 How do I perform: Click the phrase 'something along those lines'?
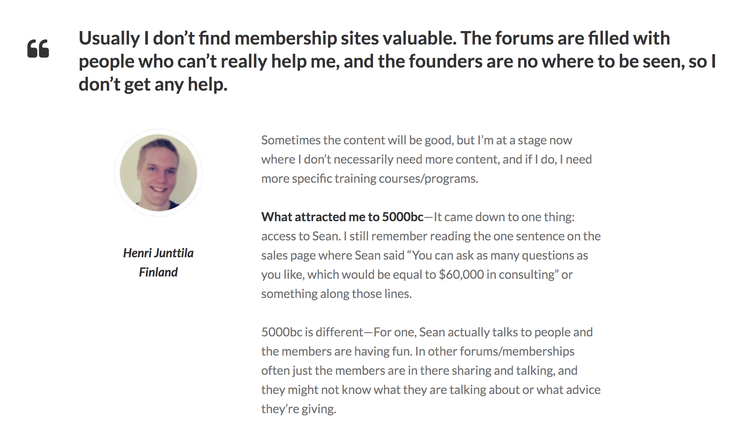pos(336,294)
